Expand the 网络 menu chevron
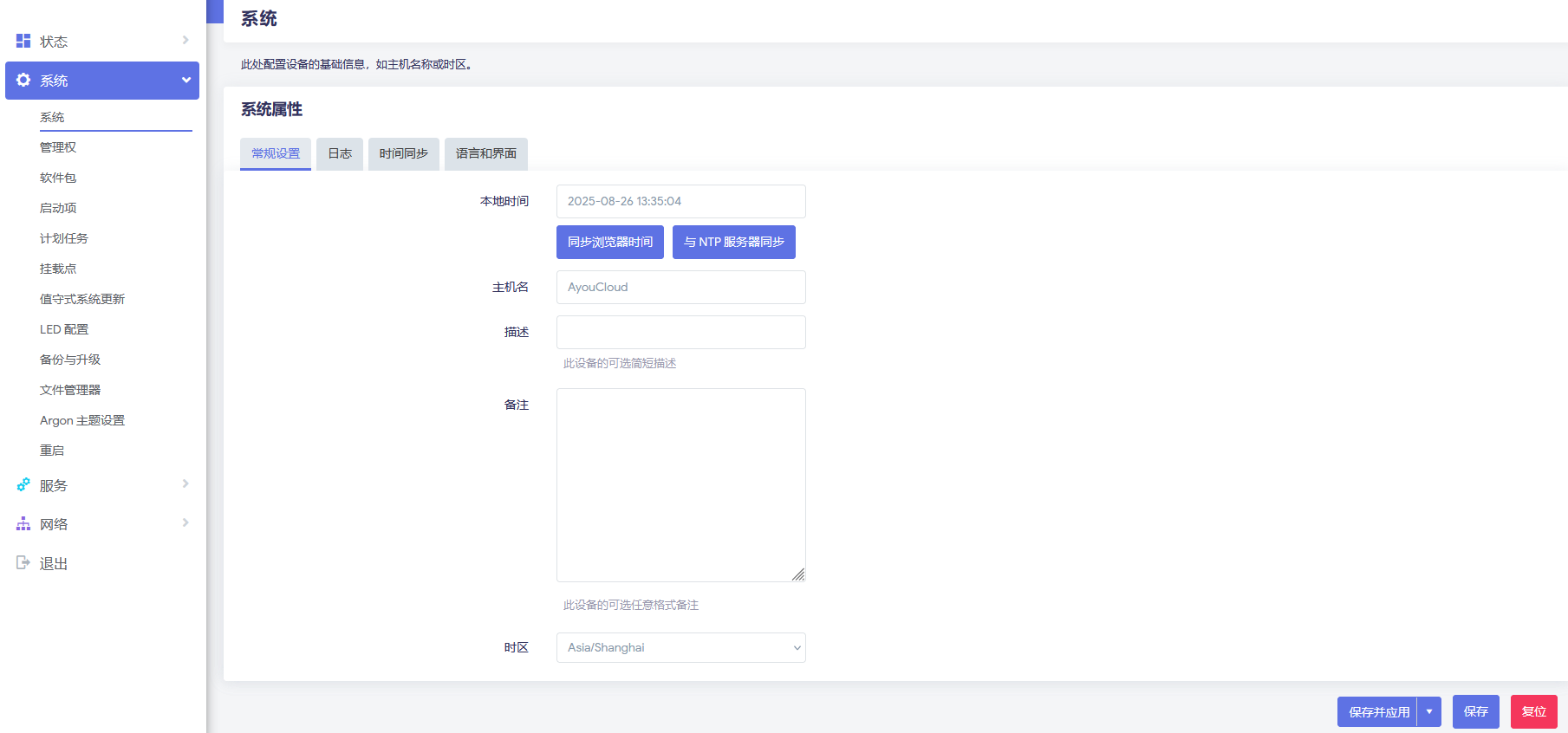The width and height of the screenshot is (1568, 733). click(x=185, y=522)
